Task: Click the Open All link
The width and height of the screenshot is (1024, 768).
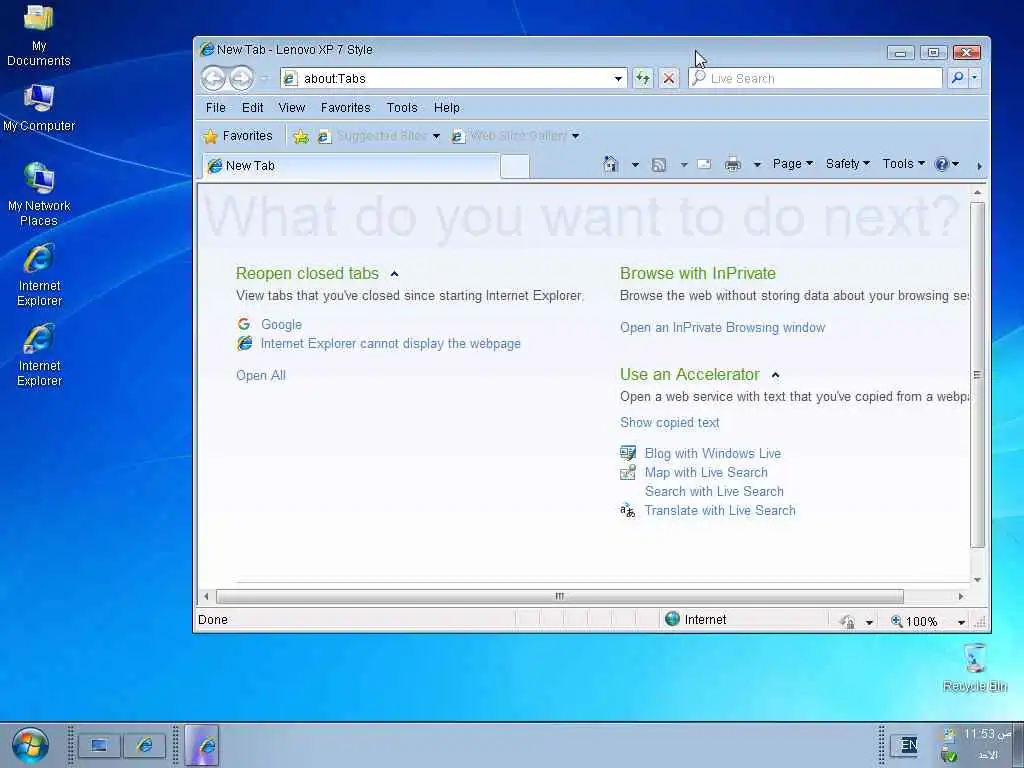Action: click(261, 375)
